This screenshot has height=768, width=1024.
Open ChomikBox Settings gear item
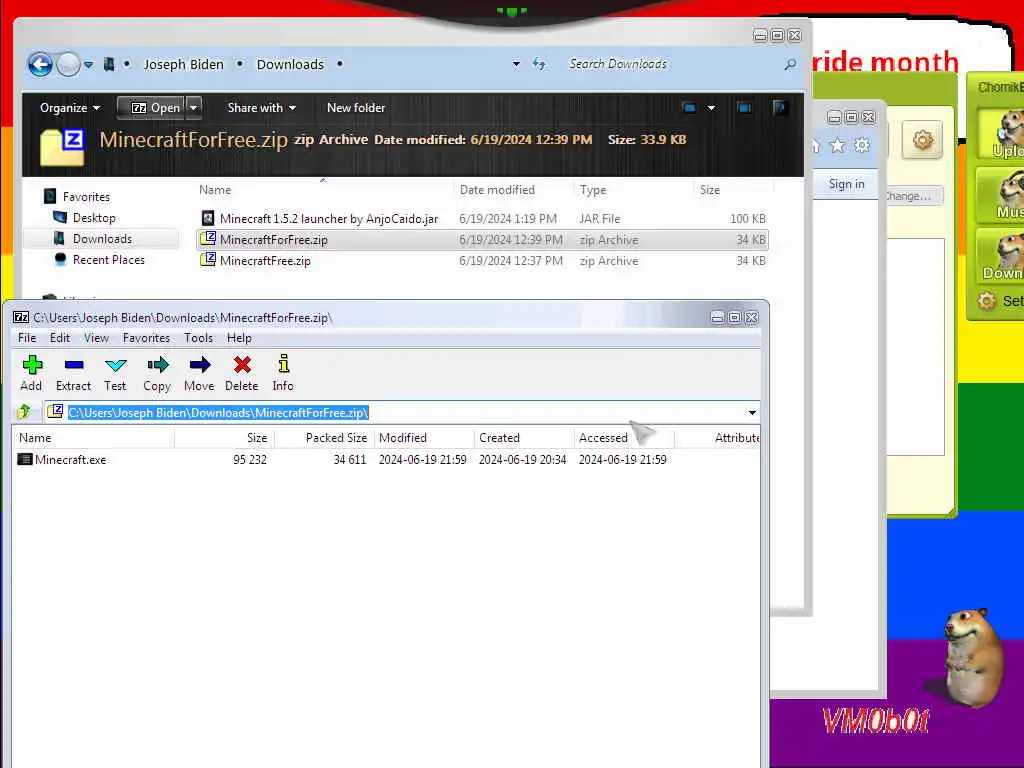(1000, 300)
